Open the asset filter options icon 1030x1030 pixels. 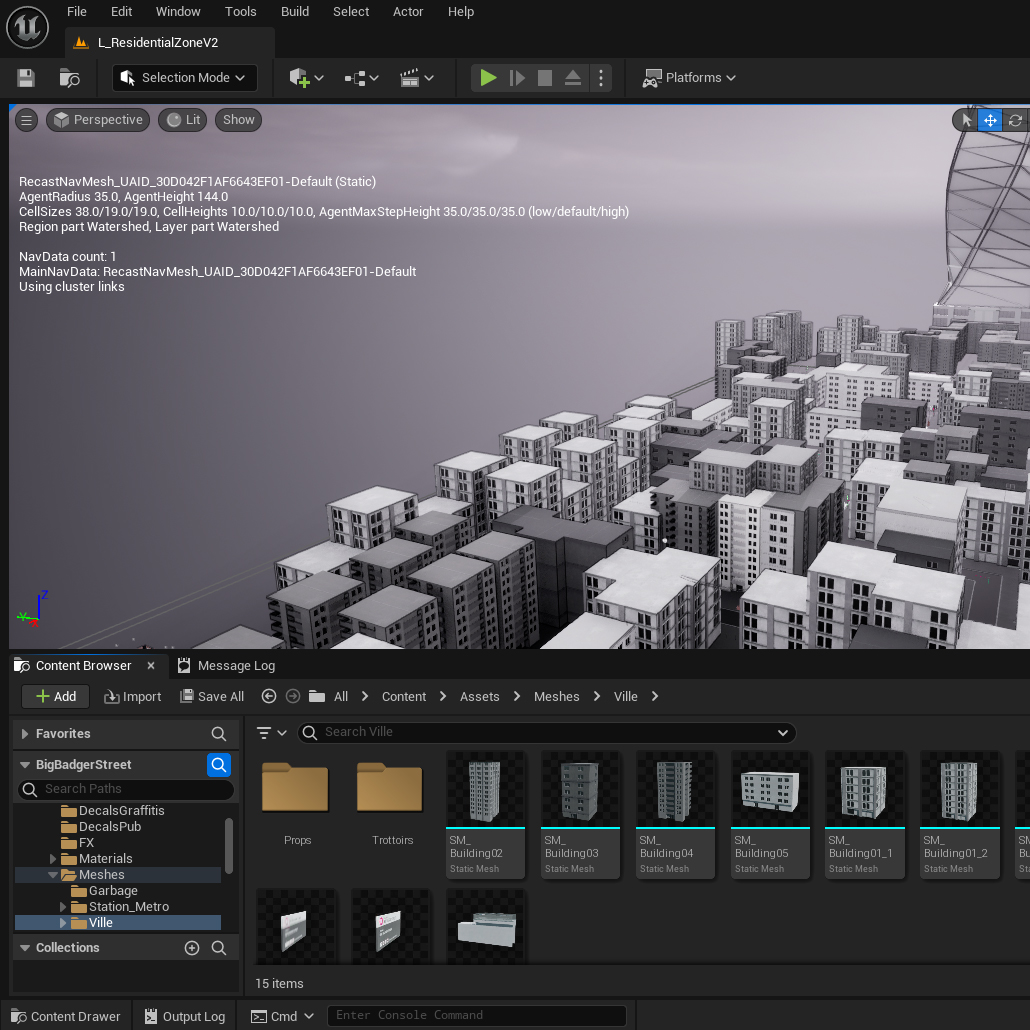[x=271, y=733]
